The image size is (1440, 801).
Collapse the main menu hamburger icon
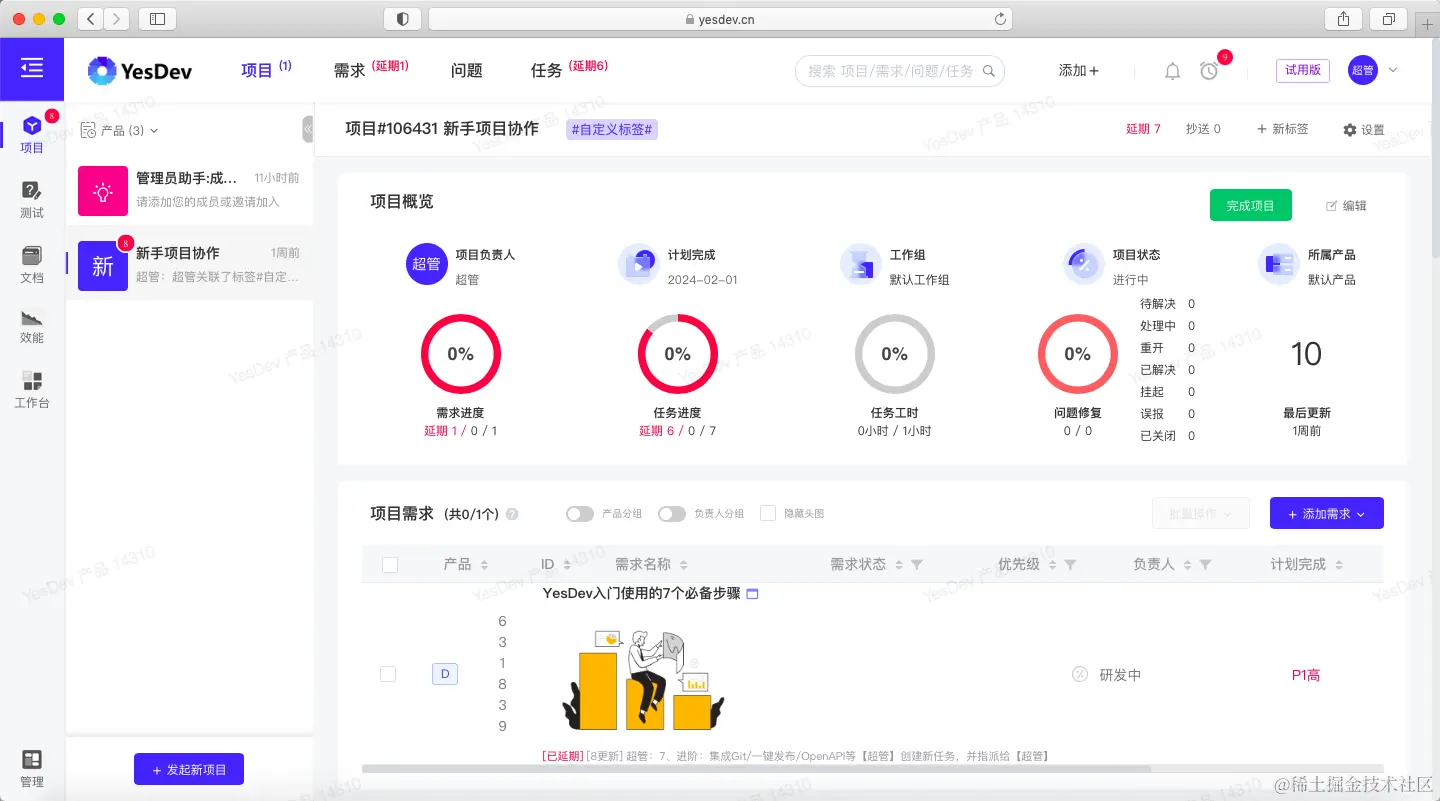[32, 68]
